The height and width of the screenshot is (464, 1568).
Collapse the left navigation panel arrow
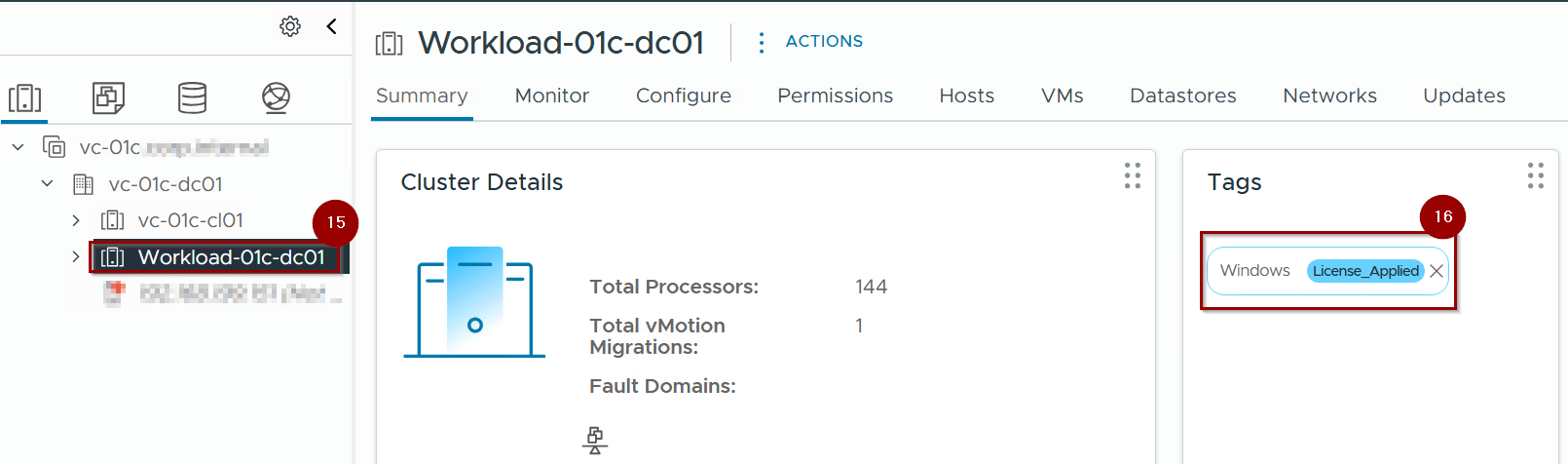[332, 26]
